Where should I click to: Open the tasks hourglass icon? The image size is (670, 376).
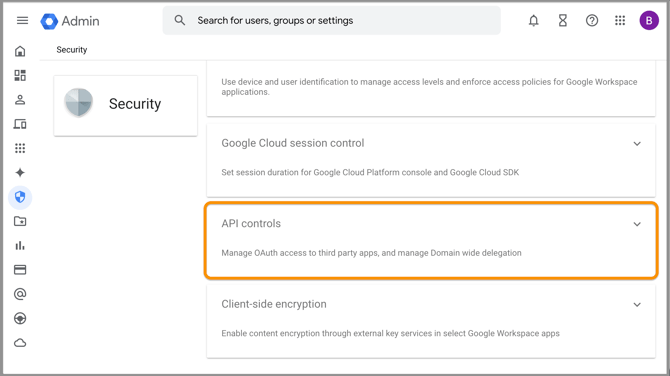[x=563, y=21]
